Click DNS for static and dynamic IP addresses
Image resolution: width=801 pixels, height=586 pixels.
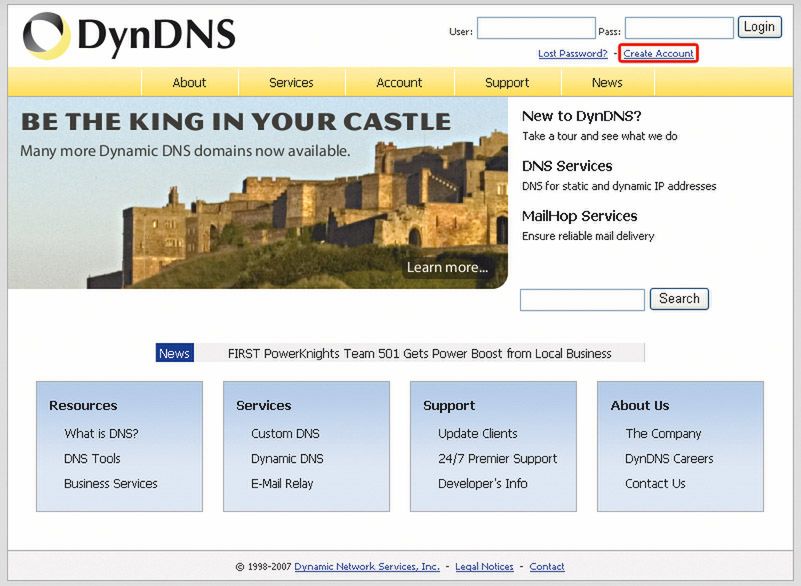tap(619, 186)
